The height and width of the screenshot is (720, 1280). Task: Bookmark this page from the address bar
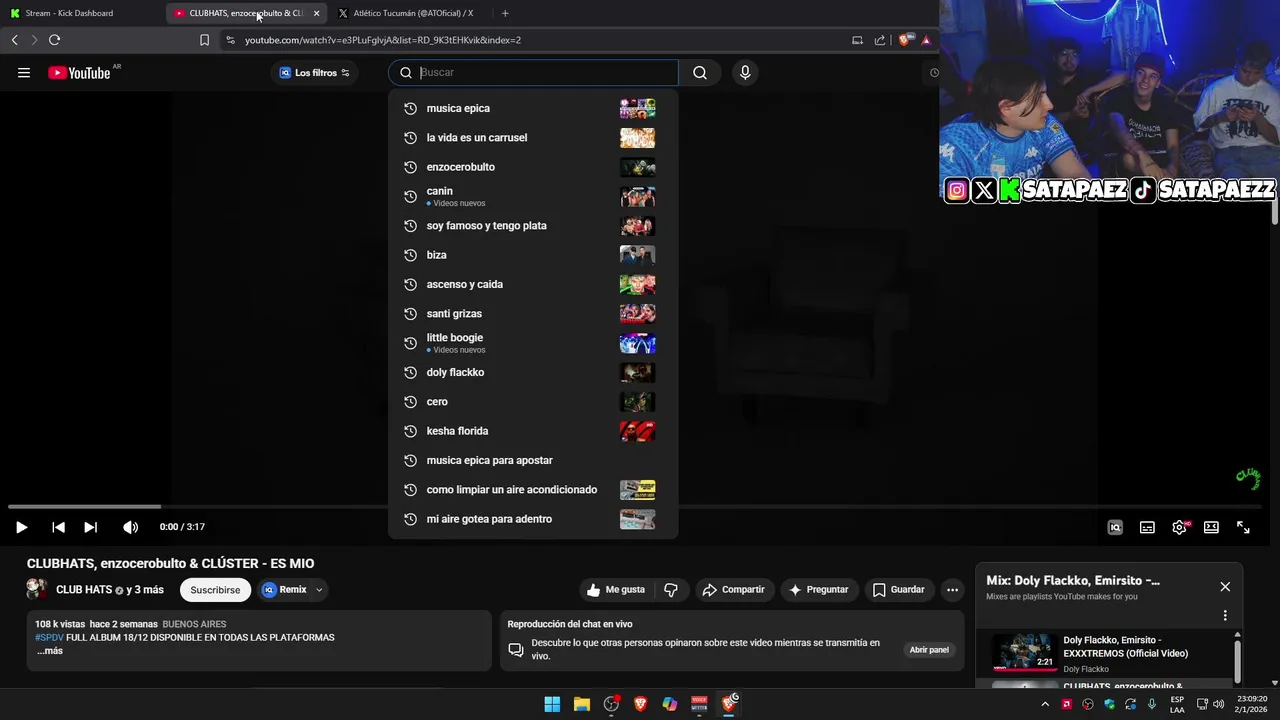tap(204, 40)
